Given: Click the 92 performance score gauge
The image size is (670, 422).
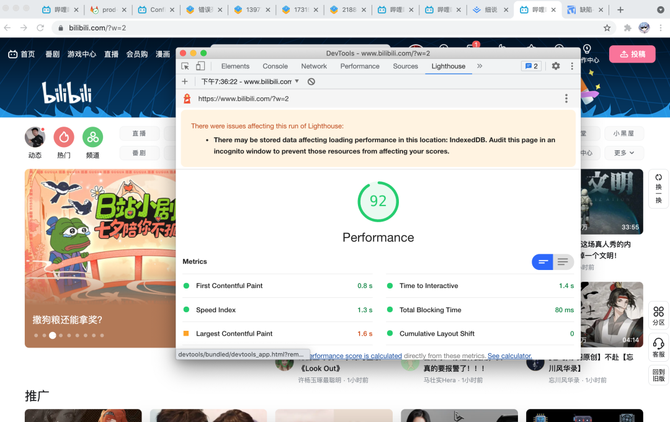Looking at the screenshot, I should [378, 202].
